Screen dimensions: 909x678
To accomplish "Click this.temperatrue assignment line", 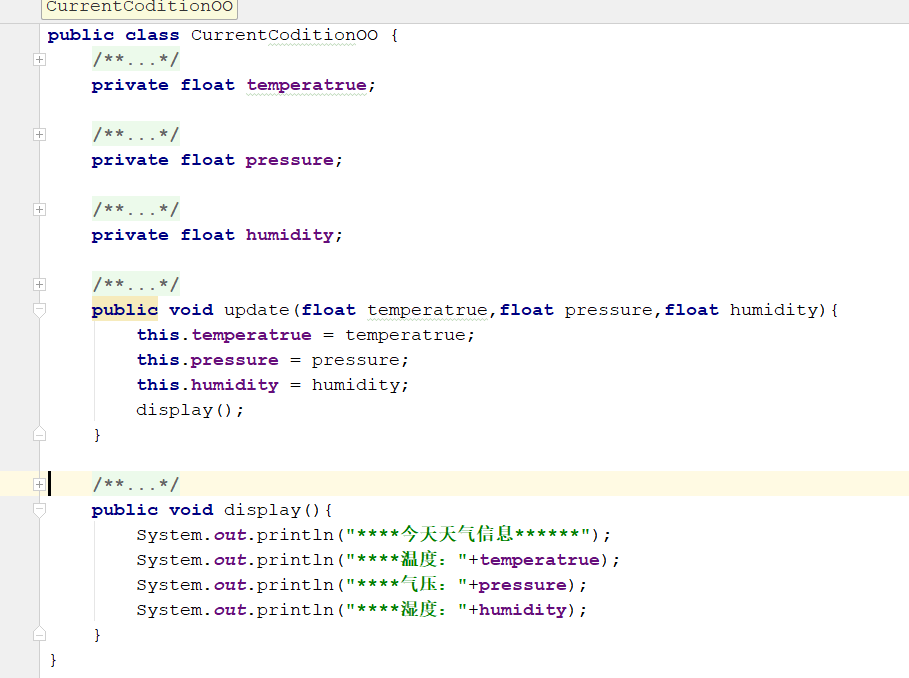I will pos(306,336).
